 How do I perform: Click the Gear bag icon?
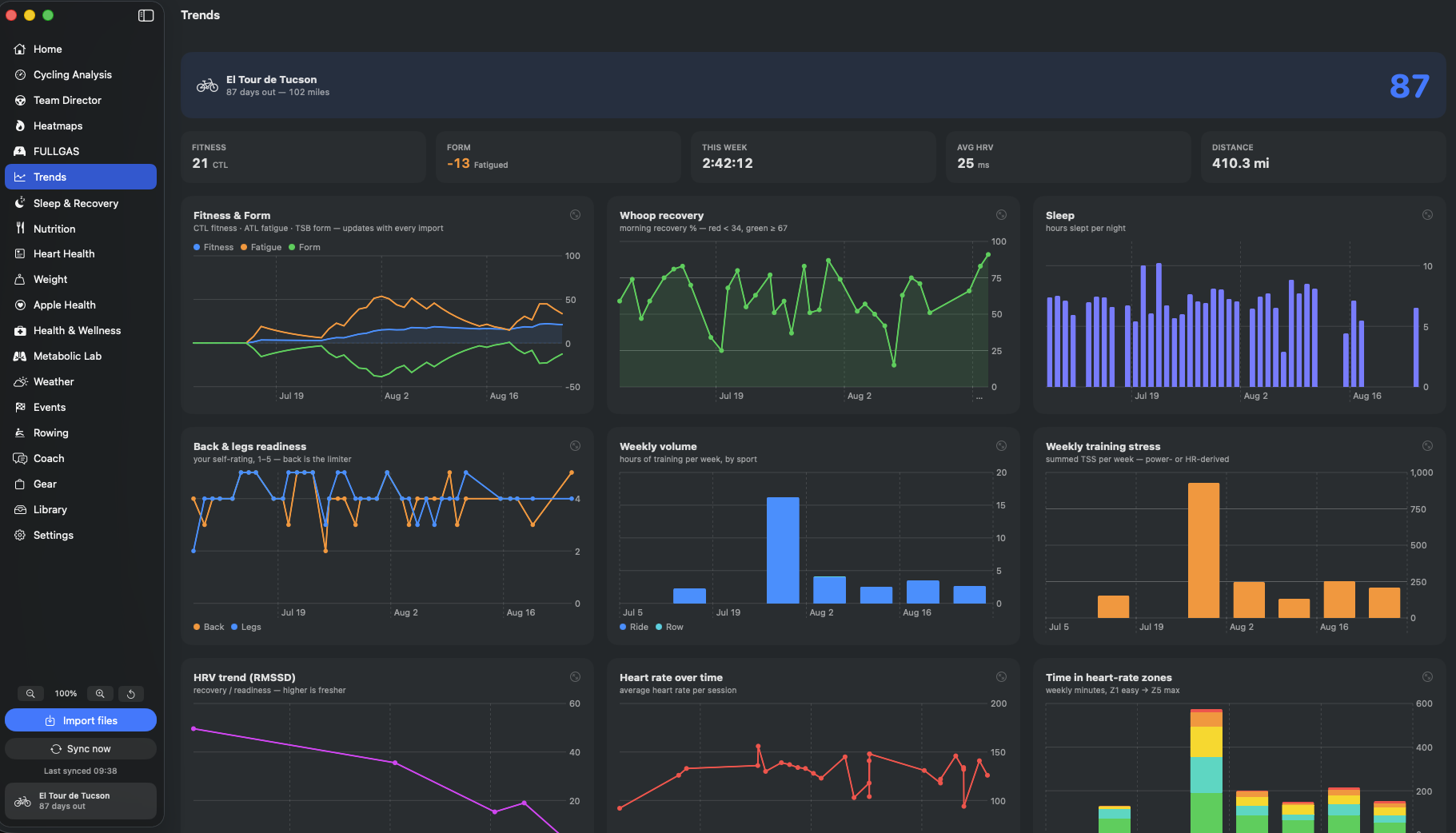pos(20,484)
